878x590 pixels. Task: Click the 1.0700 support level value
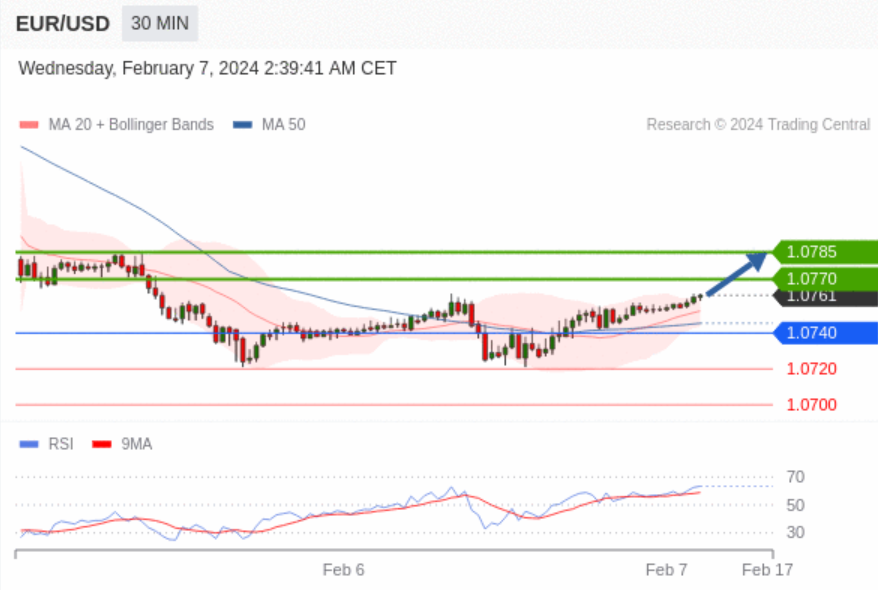811,405
